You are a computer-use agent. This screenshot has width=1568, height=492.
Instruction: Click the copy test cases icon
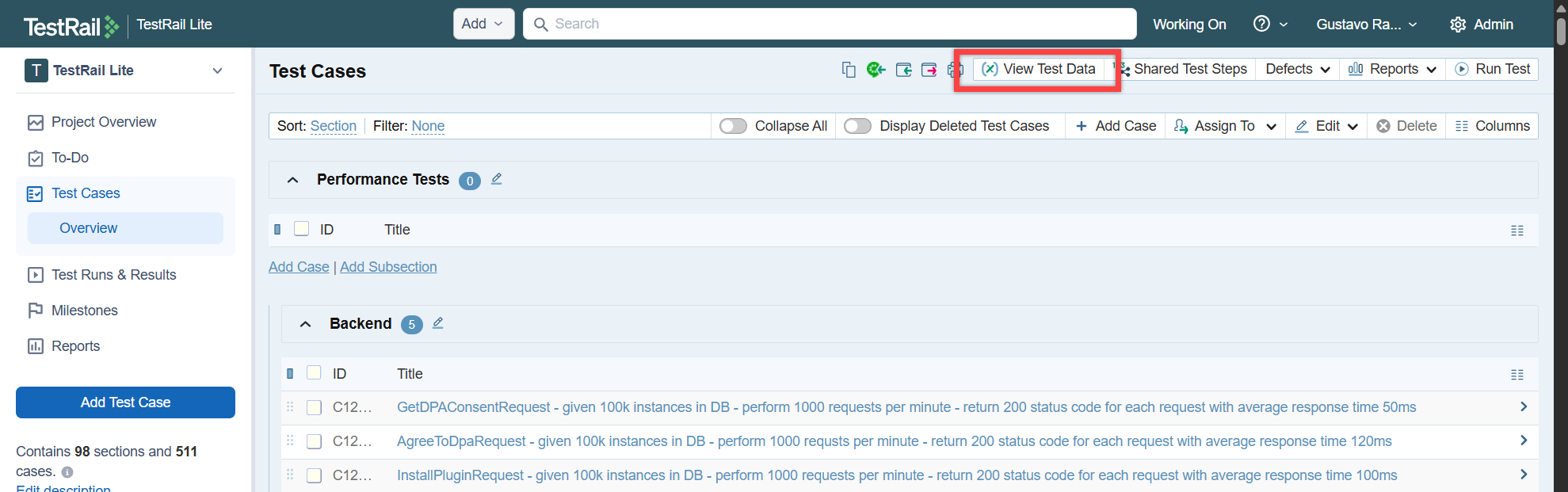coord(849,70)
